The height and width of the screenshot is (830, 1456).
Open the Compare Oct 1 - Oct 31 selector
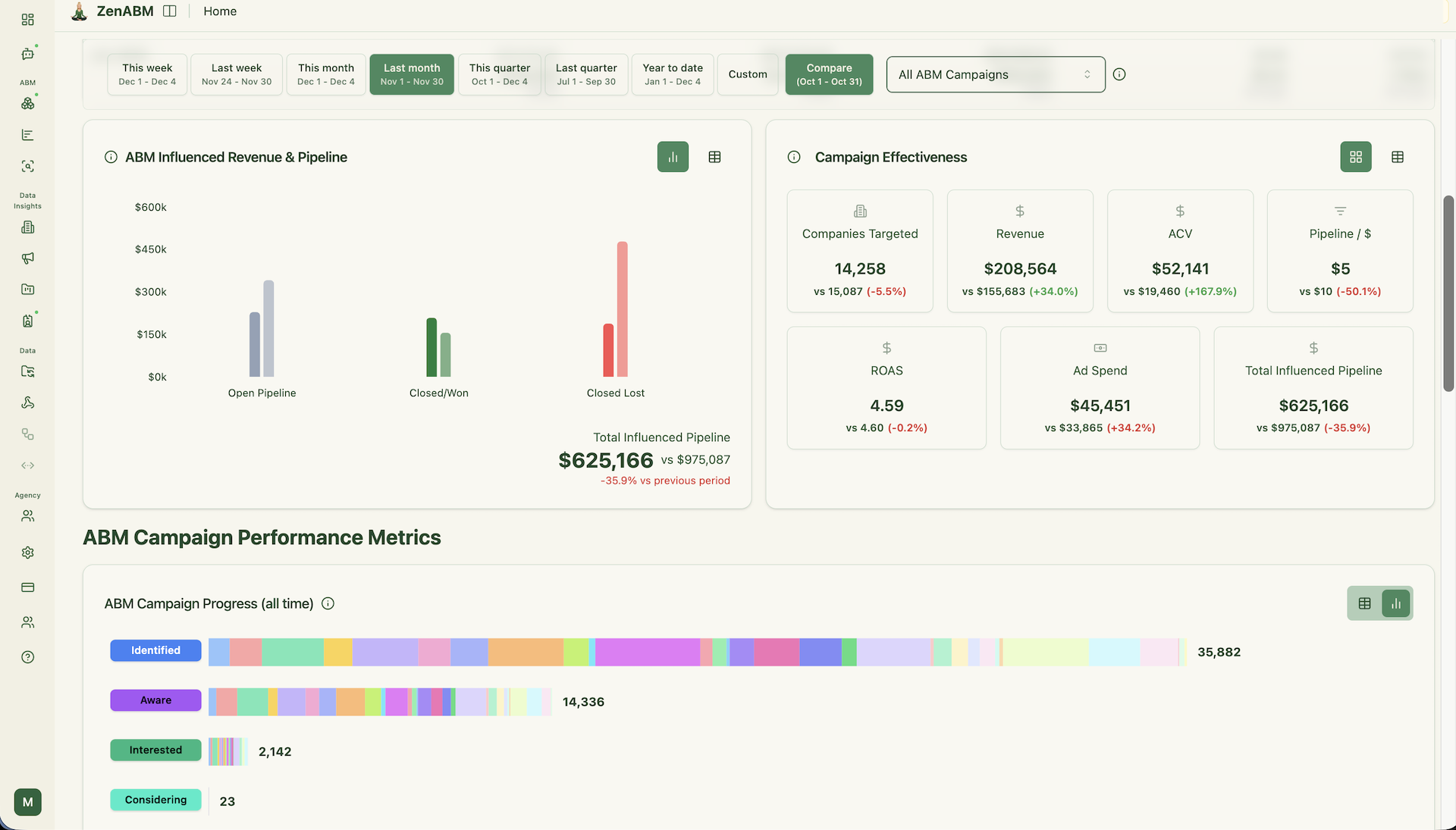[x=829, y=74]
